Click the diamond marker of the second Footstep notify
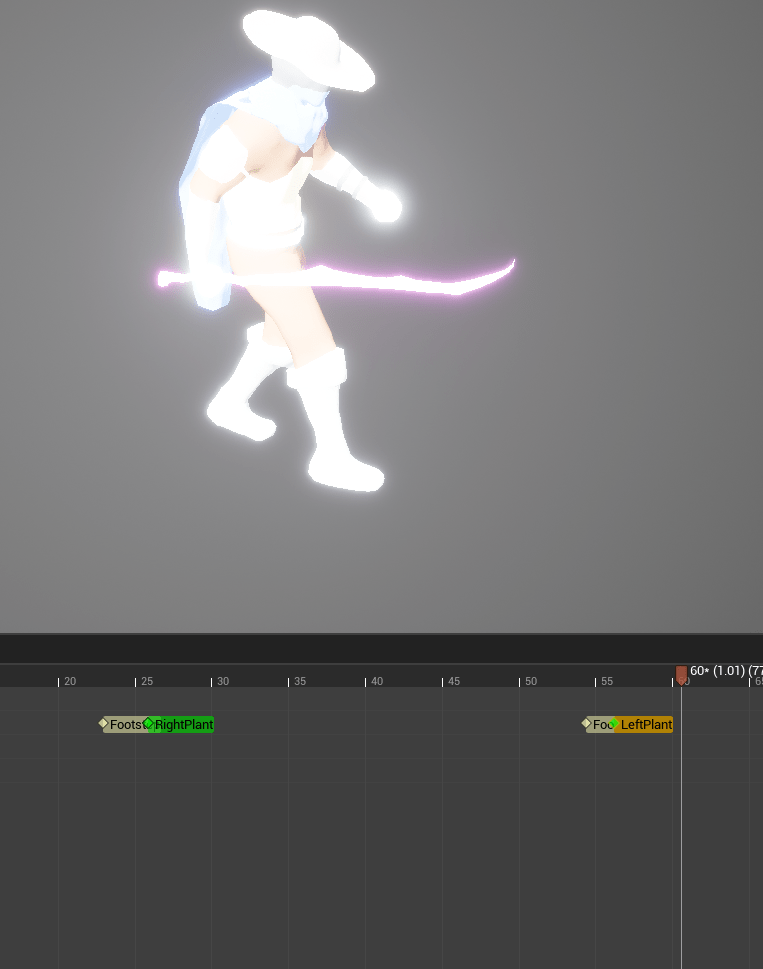This screenshot has width=763, height=969. coord(587,723)
